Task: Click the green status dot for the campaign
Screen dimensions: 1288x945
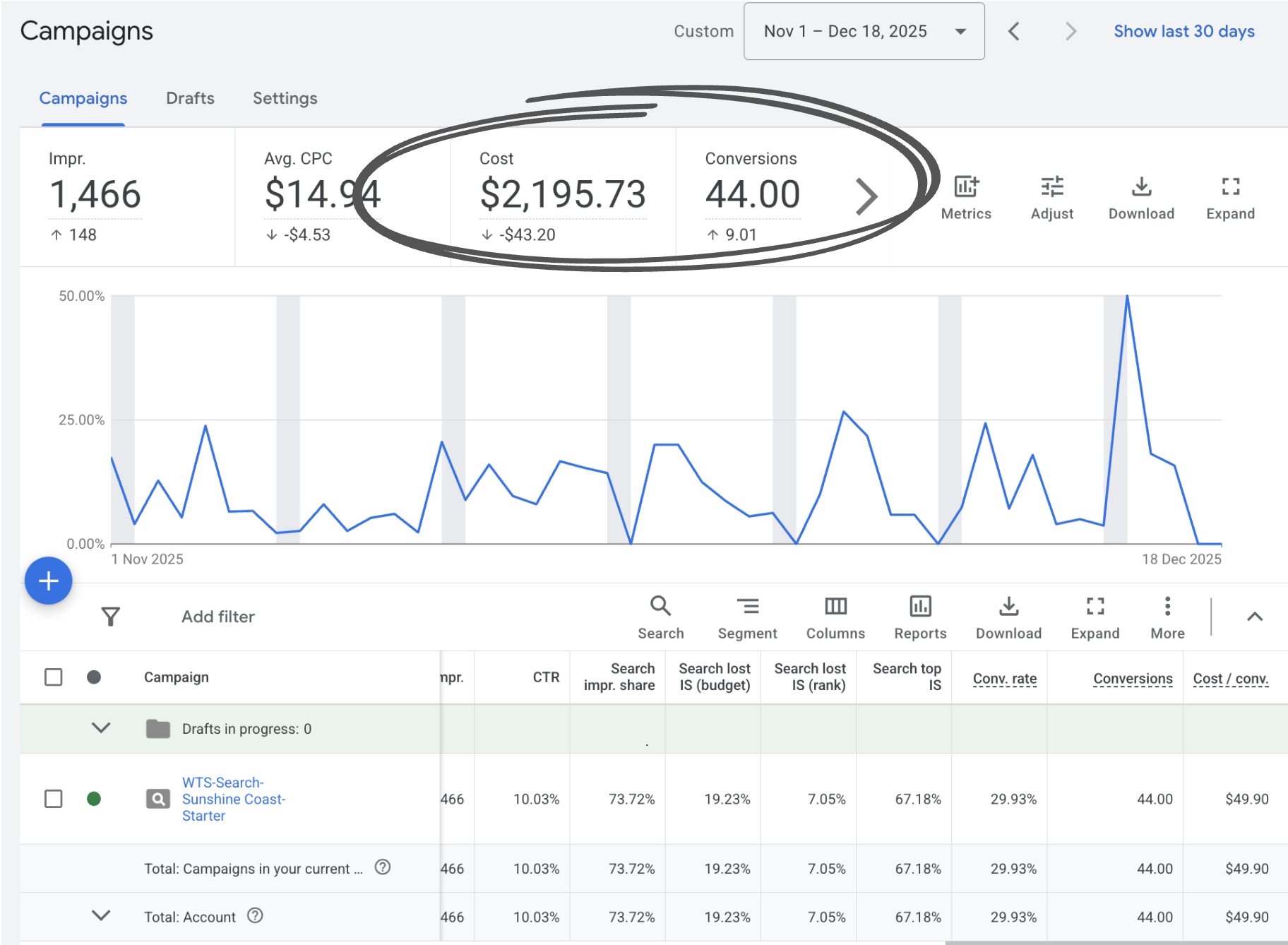Action: pos(95,799)
